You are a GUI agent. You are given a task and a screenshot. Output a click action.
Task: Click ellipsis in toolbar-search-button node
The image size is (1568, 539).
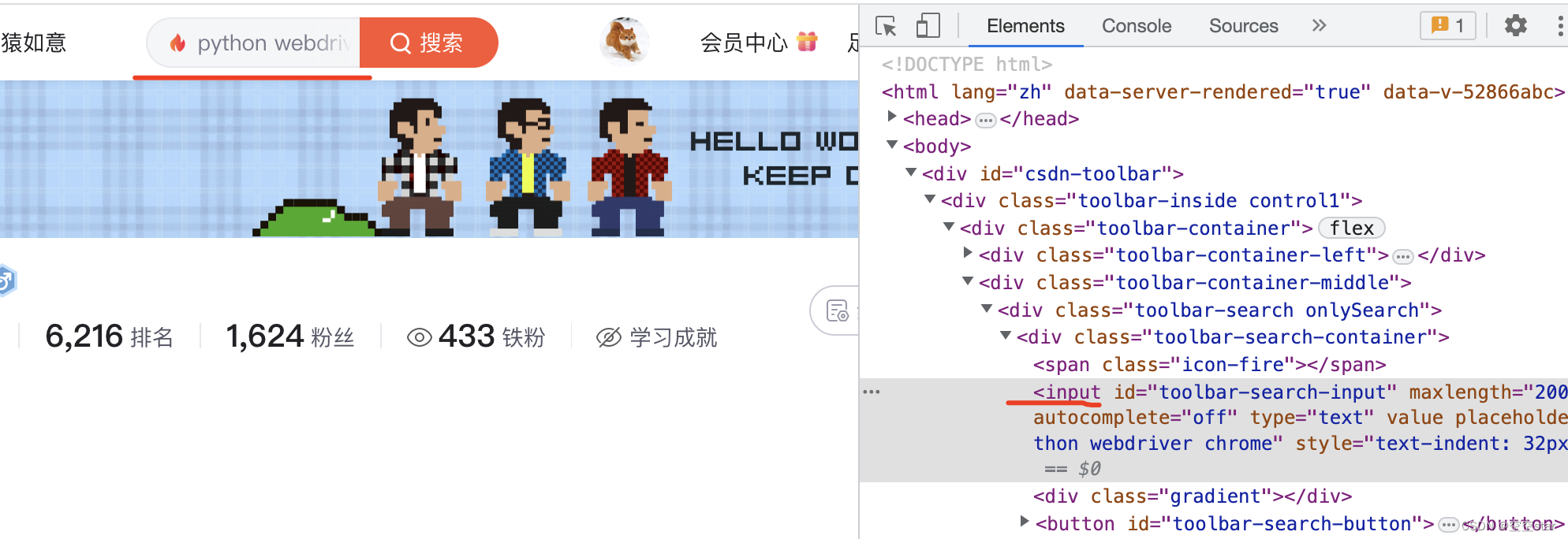1448,525
